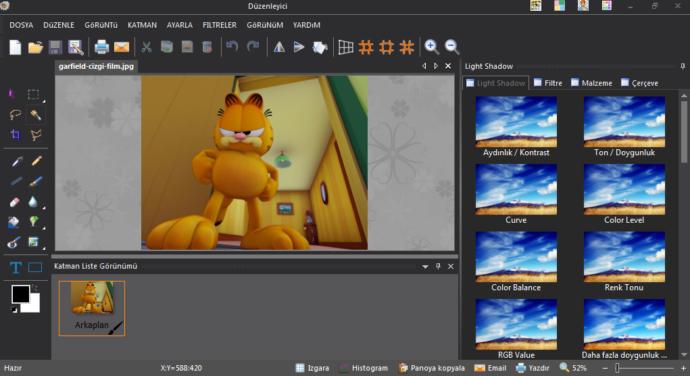690x376 pixels.
Task: Open the GöRüNüM menu
Action: (x=264, y=25)
